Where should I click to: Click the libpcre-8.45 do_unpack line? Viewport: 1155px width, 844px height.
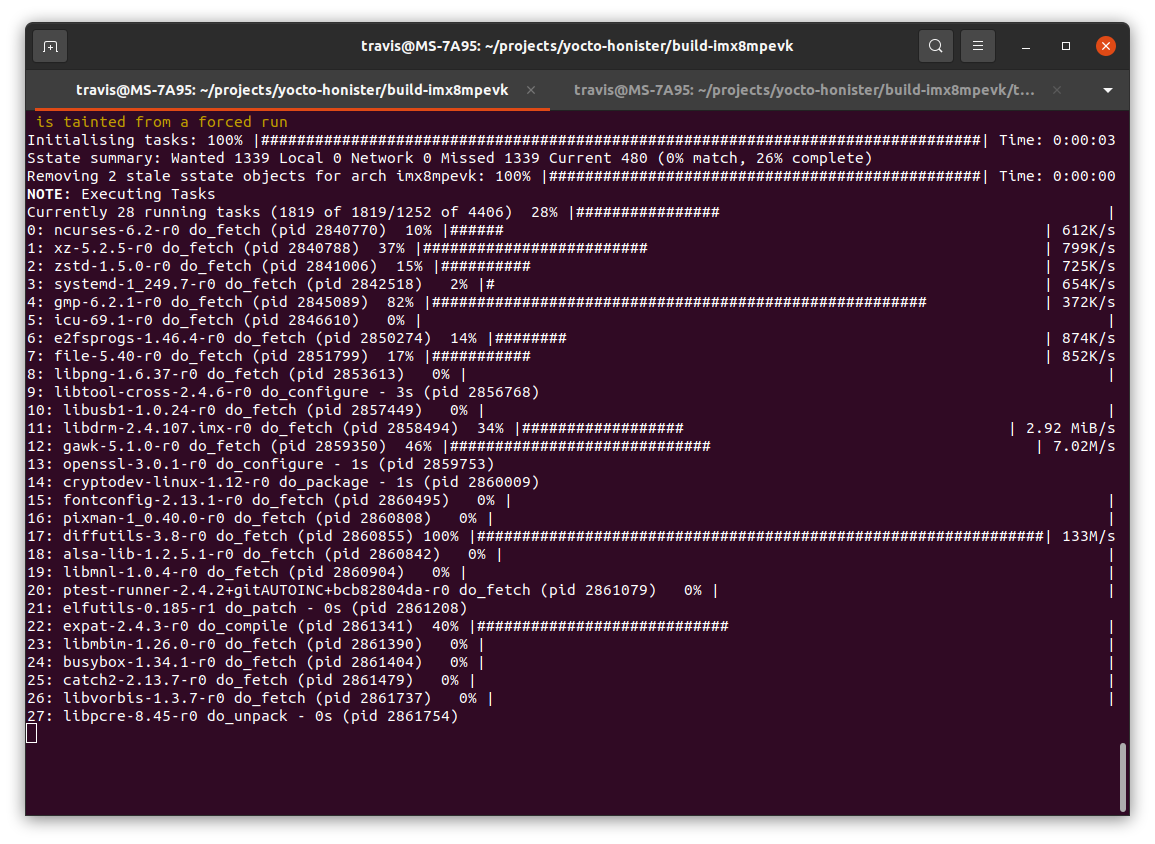243,716
